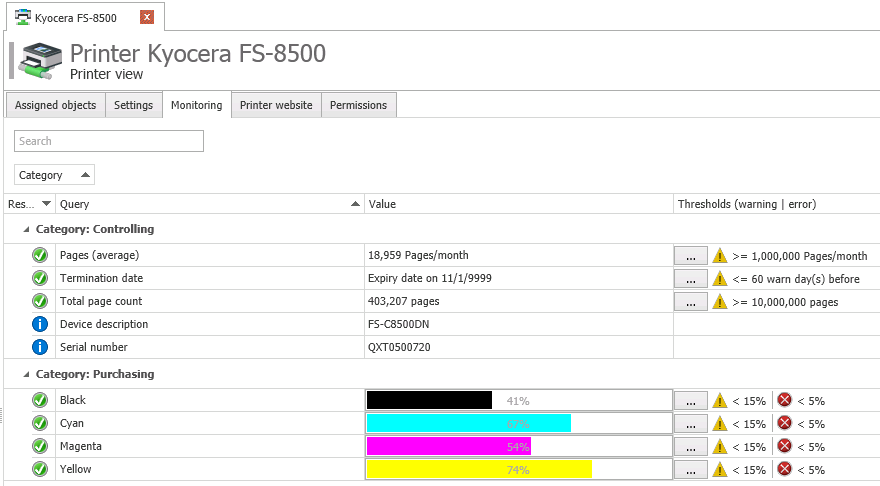880x486 pixels.
Task: Click the green check icon for Yellow toner
Action: click(x=40, y=469)
